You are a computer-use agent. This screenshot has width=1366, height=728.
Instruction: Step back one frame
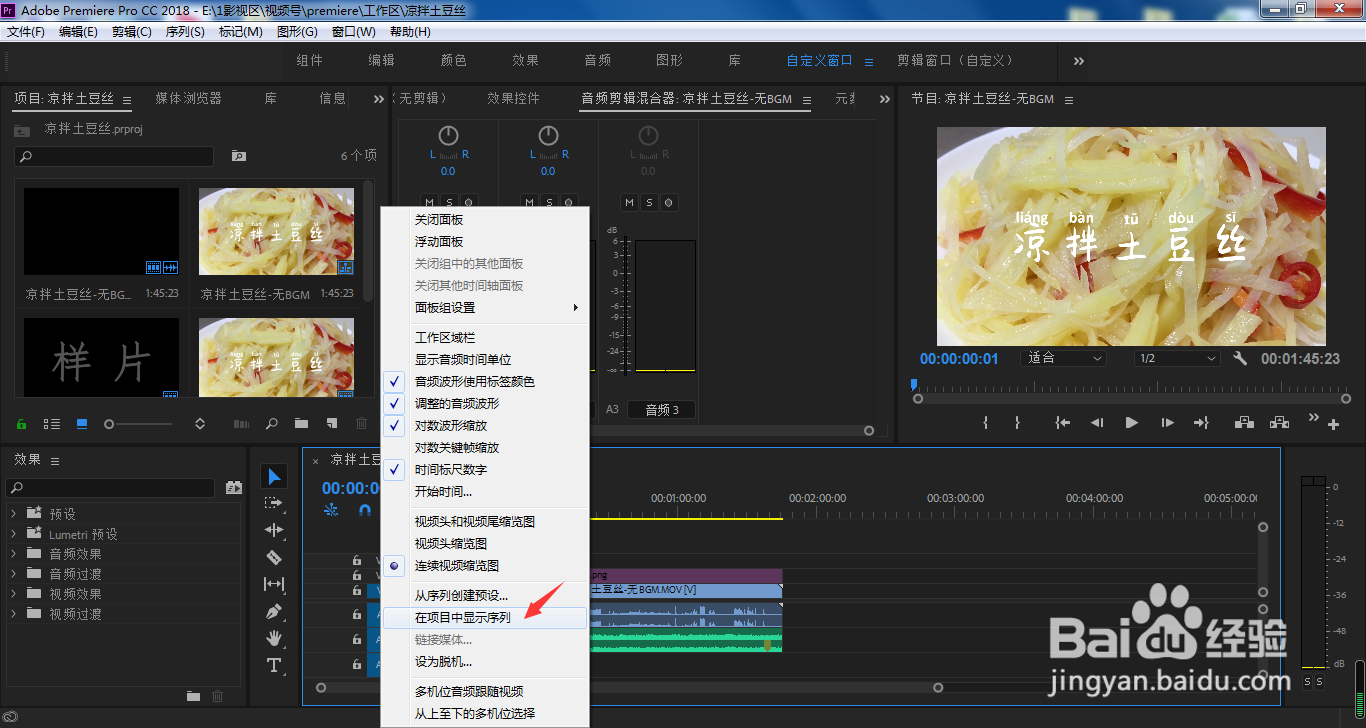pos(1097,423)
